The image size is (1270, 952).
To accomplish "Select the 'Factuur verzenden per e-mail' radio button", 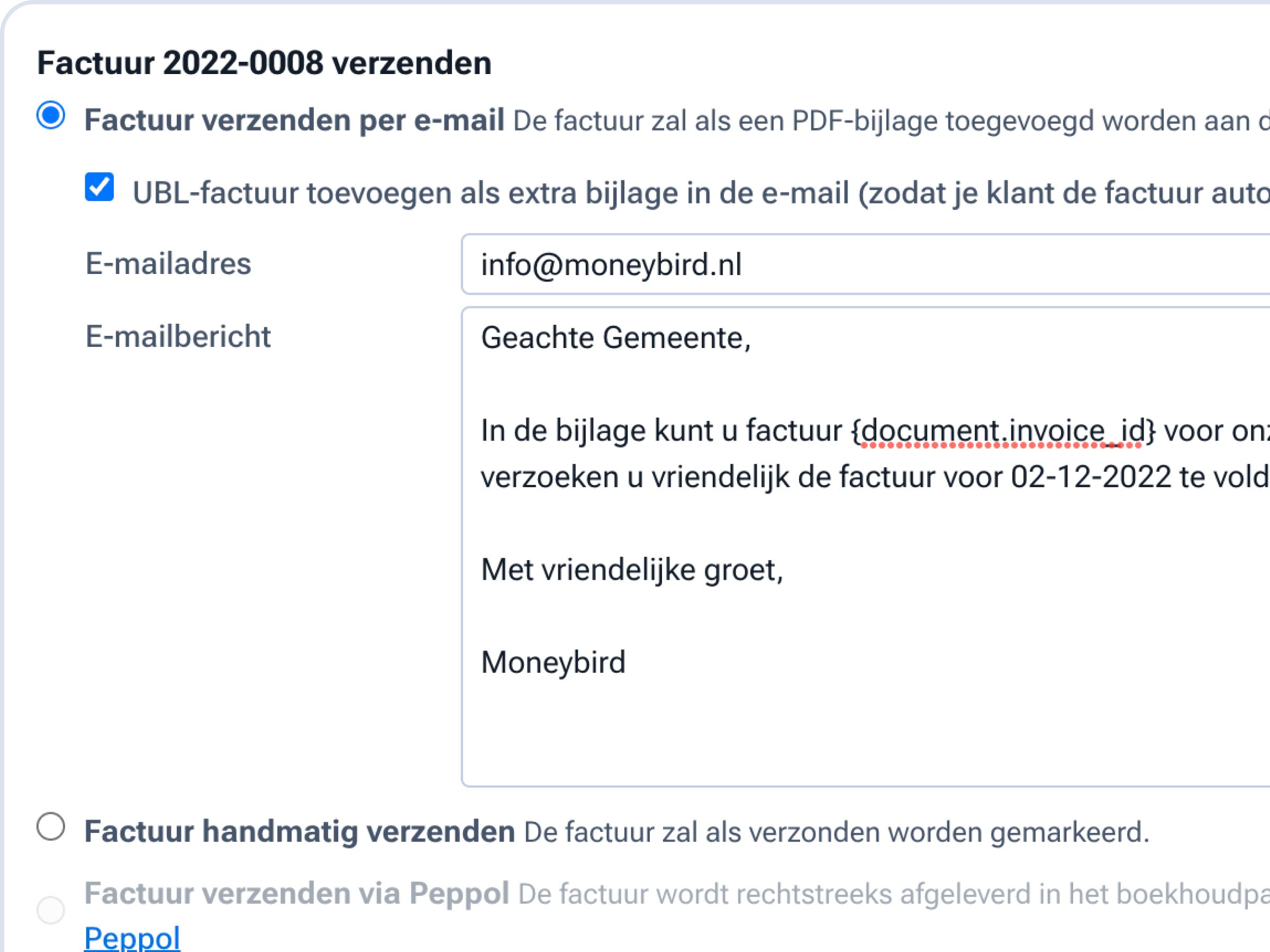I will [x=51, y=115].
